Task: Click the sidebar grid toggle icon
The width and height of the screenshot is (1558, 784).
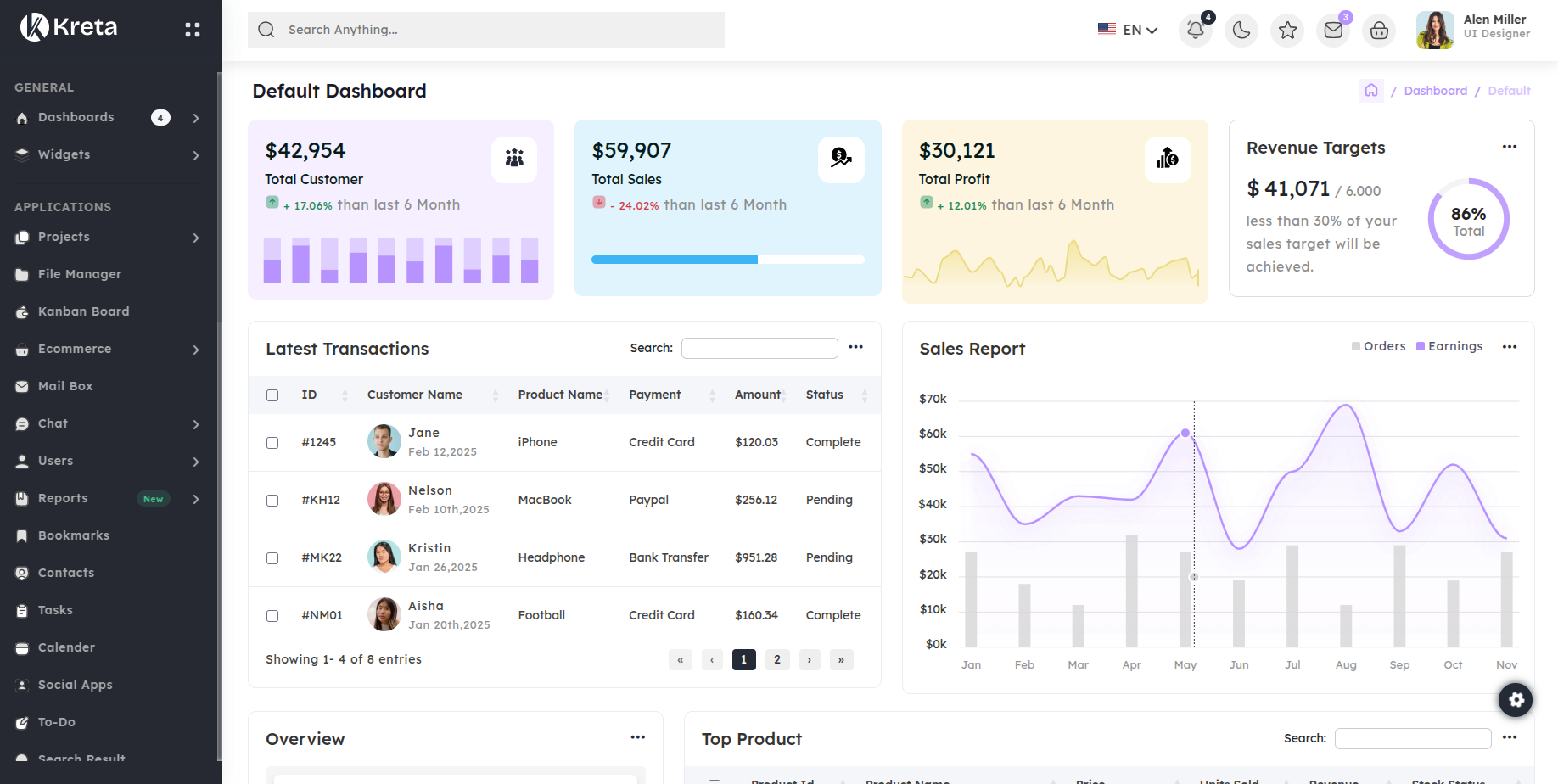Action: pyautogui.click(x=193, y=30)
